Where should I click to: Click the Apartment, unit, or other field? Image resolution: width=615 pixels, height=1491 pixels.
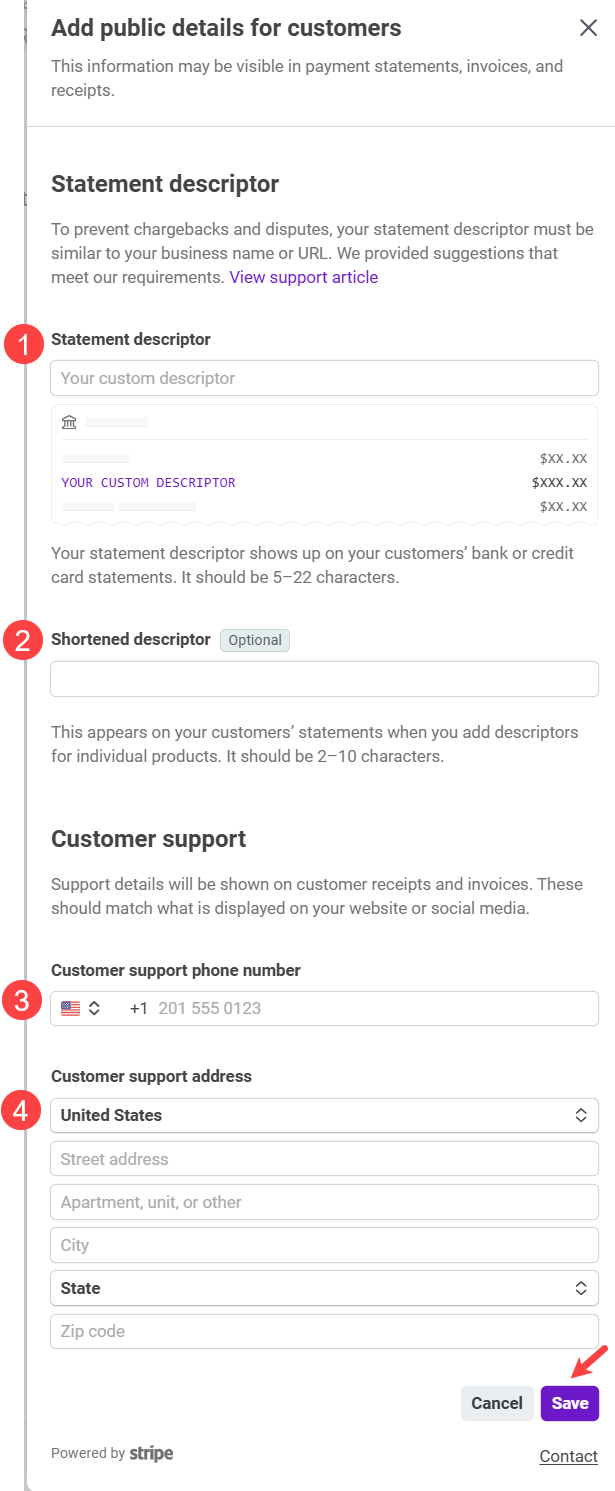(324, 1202)
